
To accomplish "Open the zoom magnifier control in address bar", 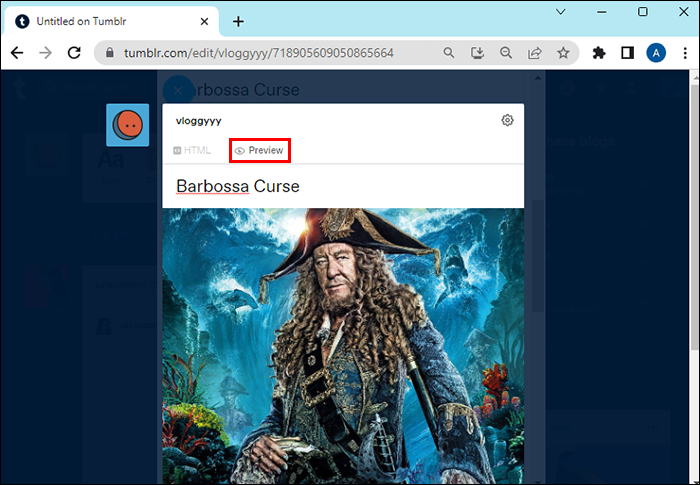I will click(506, 53).
